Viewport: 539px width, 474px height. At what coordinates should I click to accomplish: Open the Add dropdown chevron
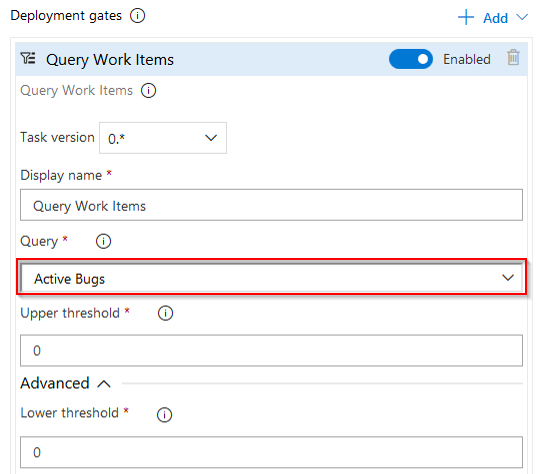pos(522,17)
